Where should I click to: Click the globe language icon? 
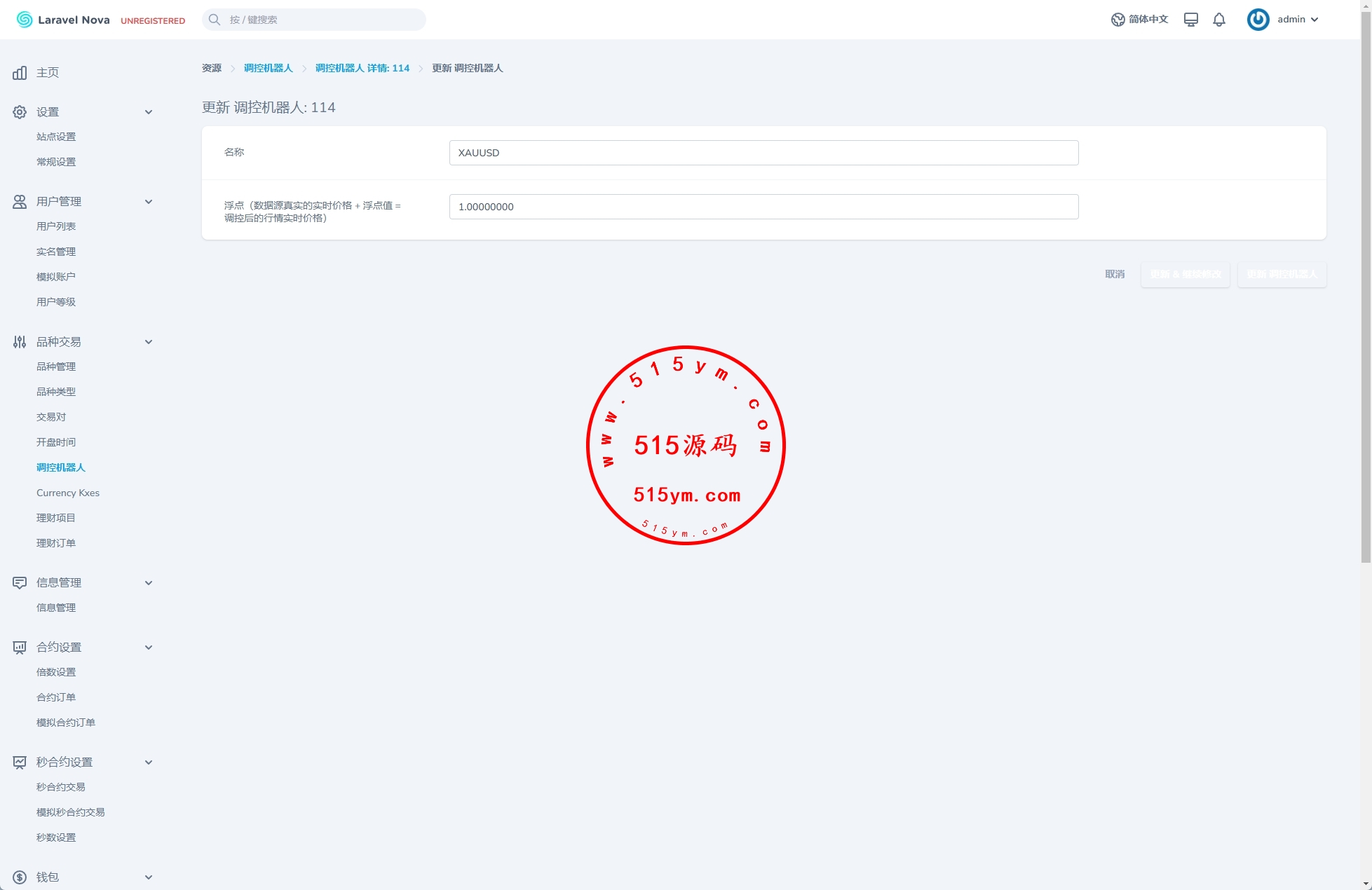(1118, 20)
